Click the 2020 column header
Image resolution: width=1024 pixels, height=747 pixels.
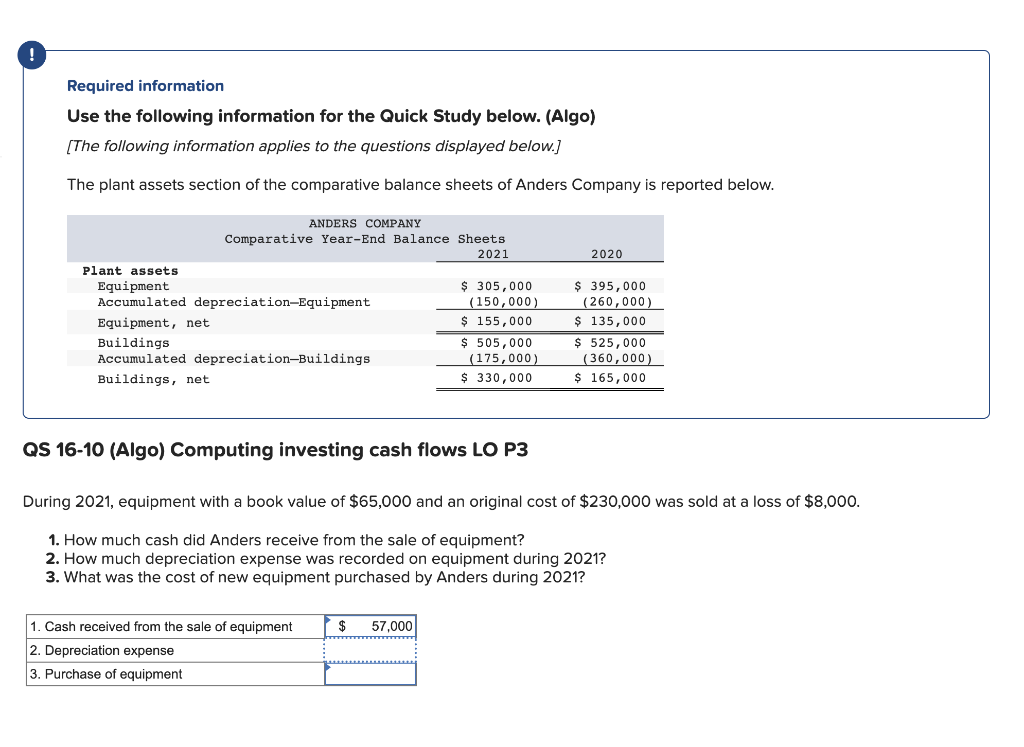pyautogui.click(x=607, y=254)
